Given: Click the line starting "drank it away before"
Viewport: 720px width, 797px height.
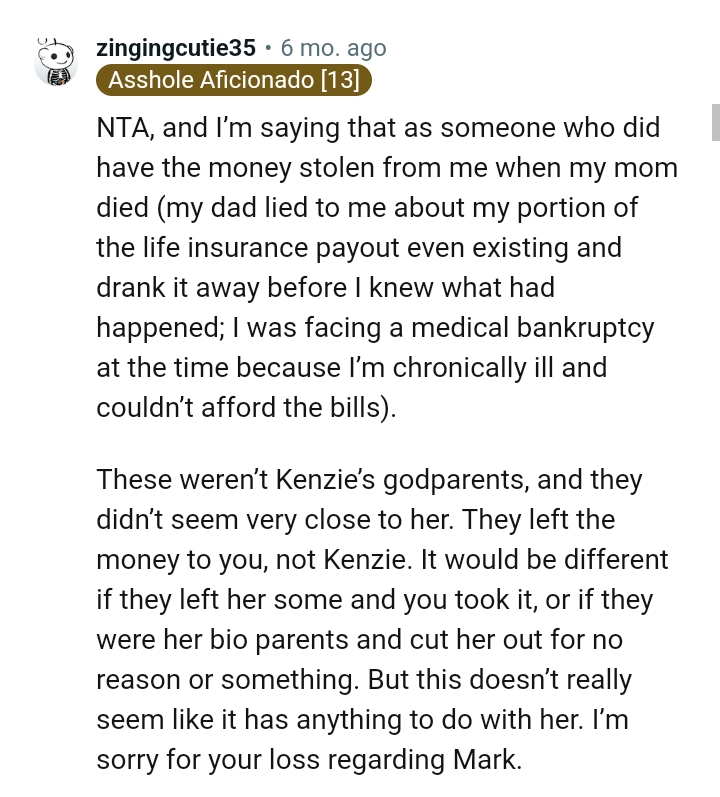Looking at the screenshot, I should pos(324,288).
